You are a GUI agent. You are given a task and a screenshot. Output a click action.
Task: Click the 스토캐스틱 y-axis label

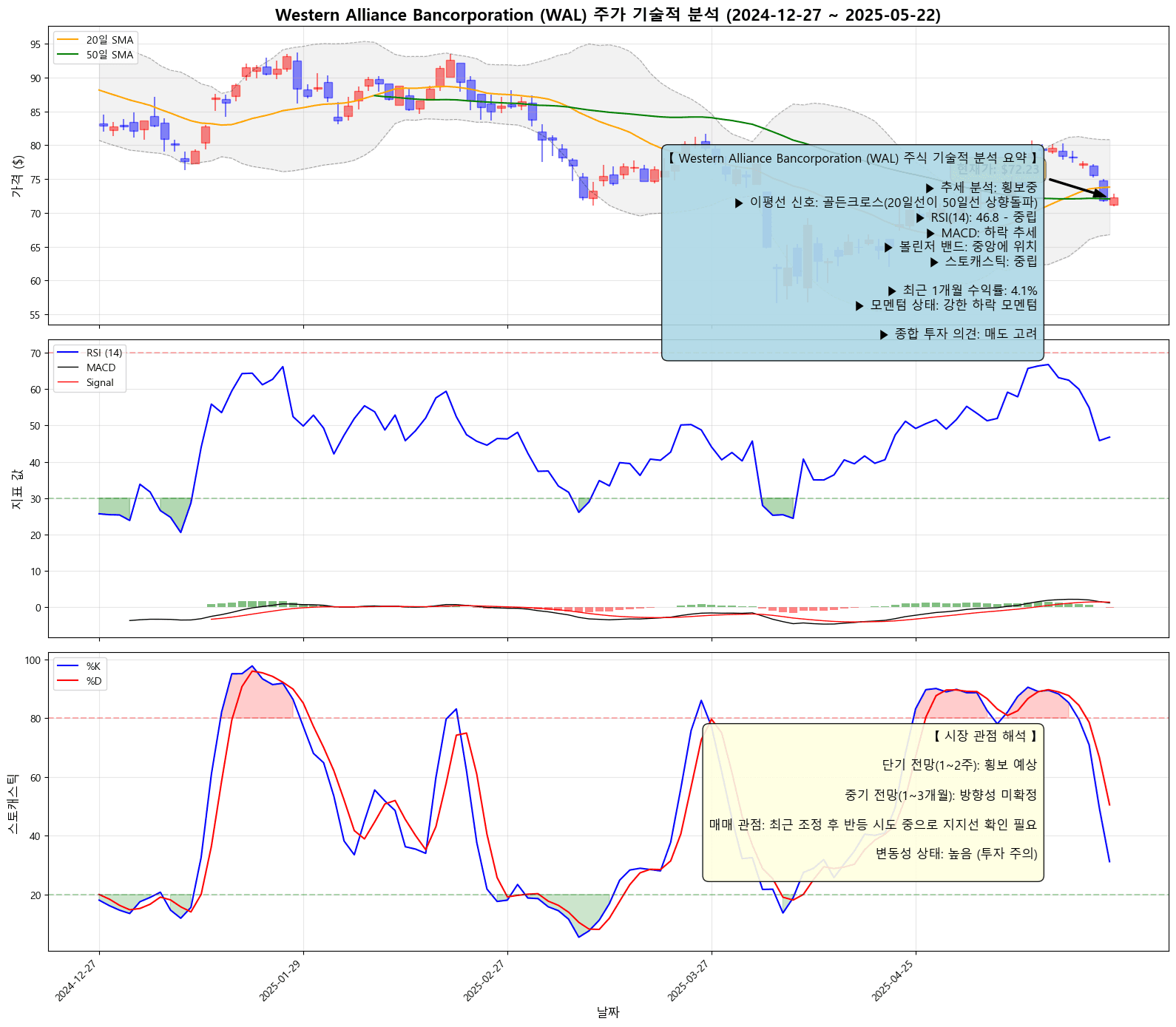[x=13, y=802]
